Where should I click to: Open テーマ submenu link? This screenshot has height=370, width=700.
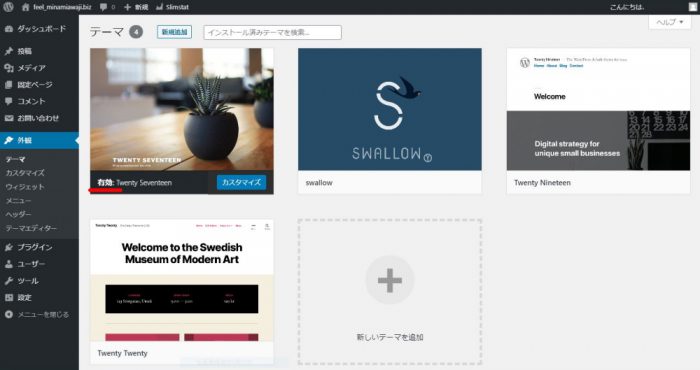[15, 159]
